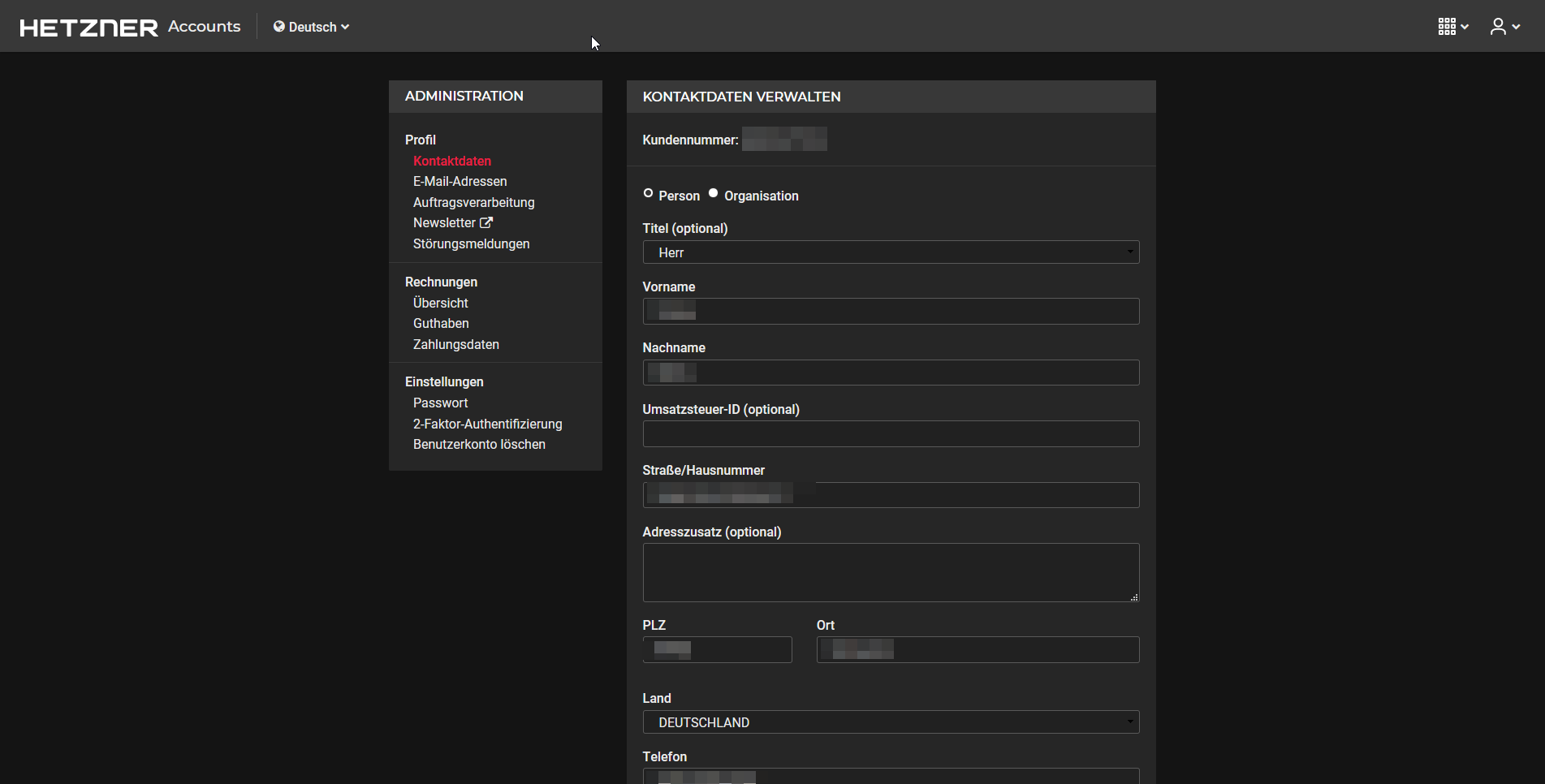Viewport: 1545px width, 784px height.
Task: Click the Telefon input field
Action: click(891, 776)
